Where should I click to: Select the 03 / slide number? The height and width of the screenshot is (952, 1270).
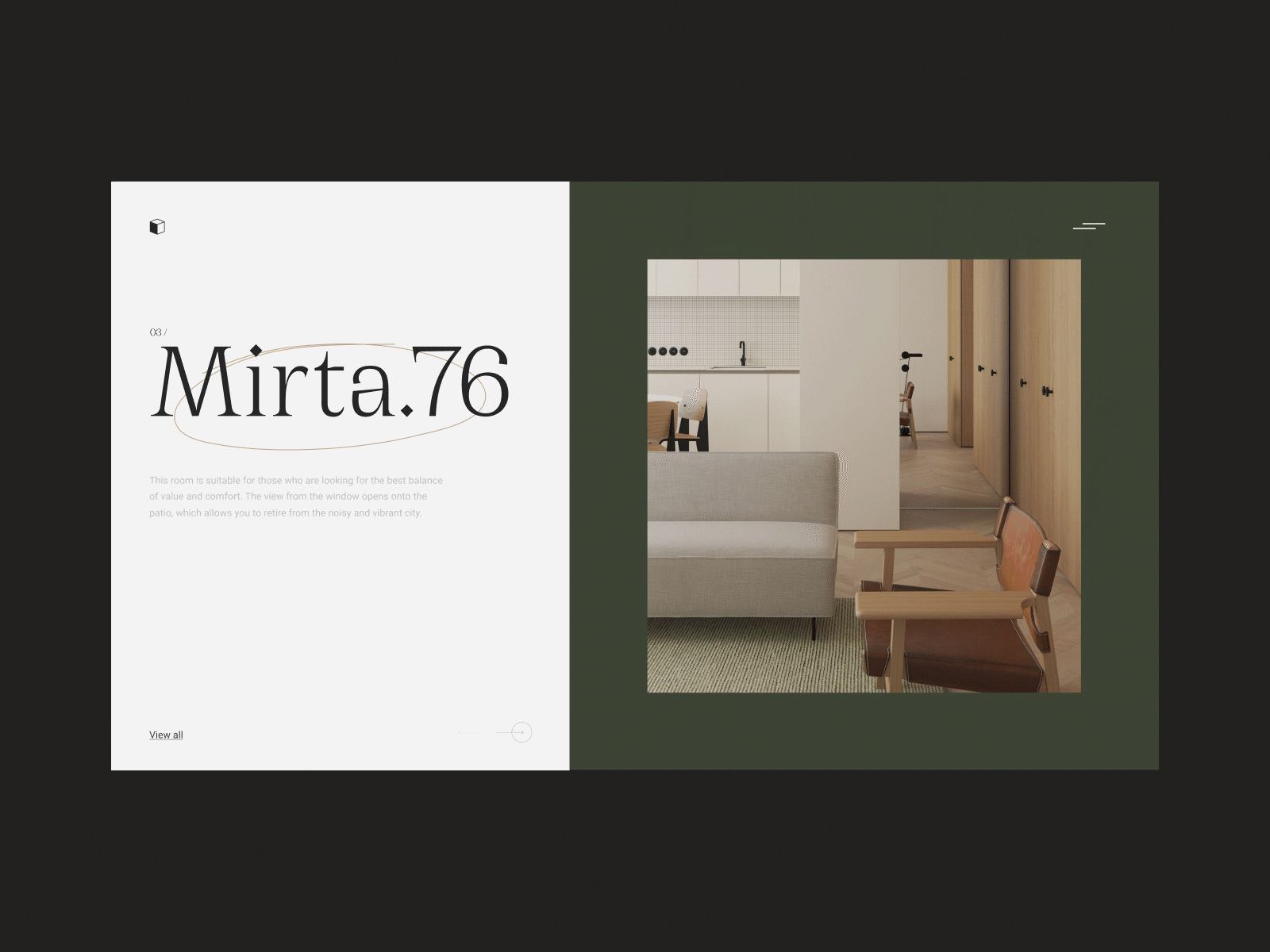(158, 332)
